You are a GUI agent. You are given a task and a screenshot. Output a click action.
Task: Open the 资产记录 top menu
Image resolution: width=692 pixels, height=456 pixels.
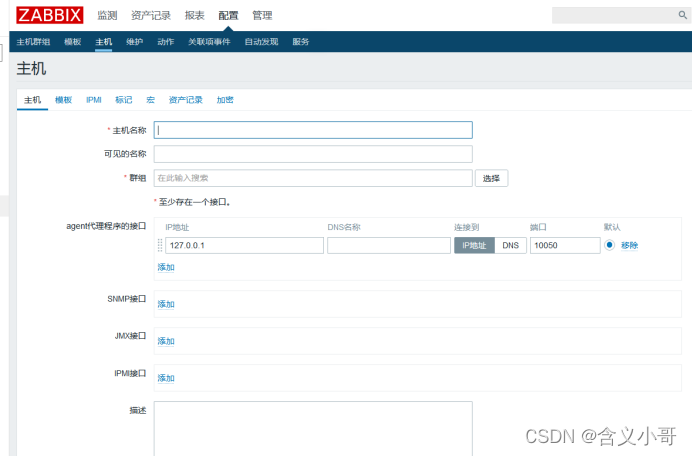pyautogui.click(x=151, y=15)
